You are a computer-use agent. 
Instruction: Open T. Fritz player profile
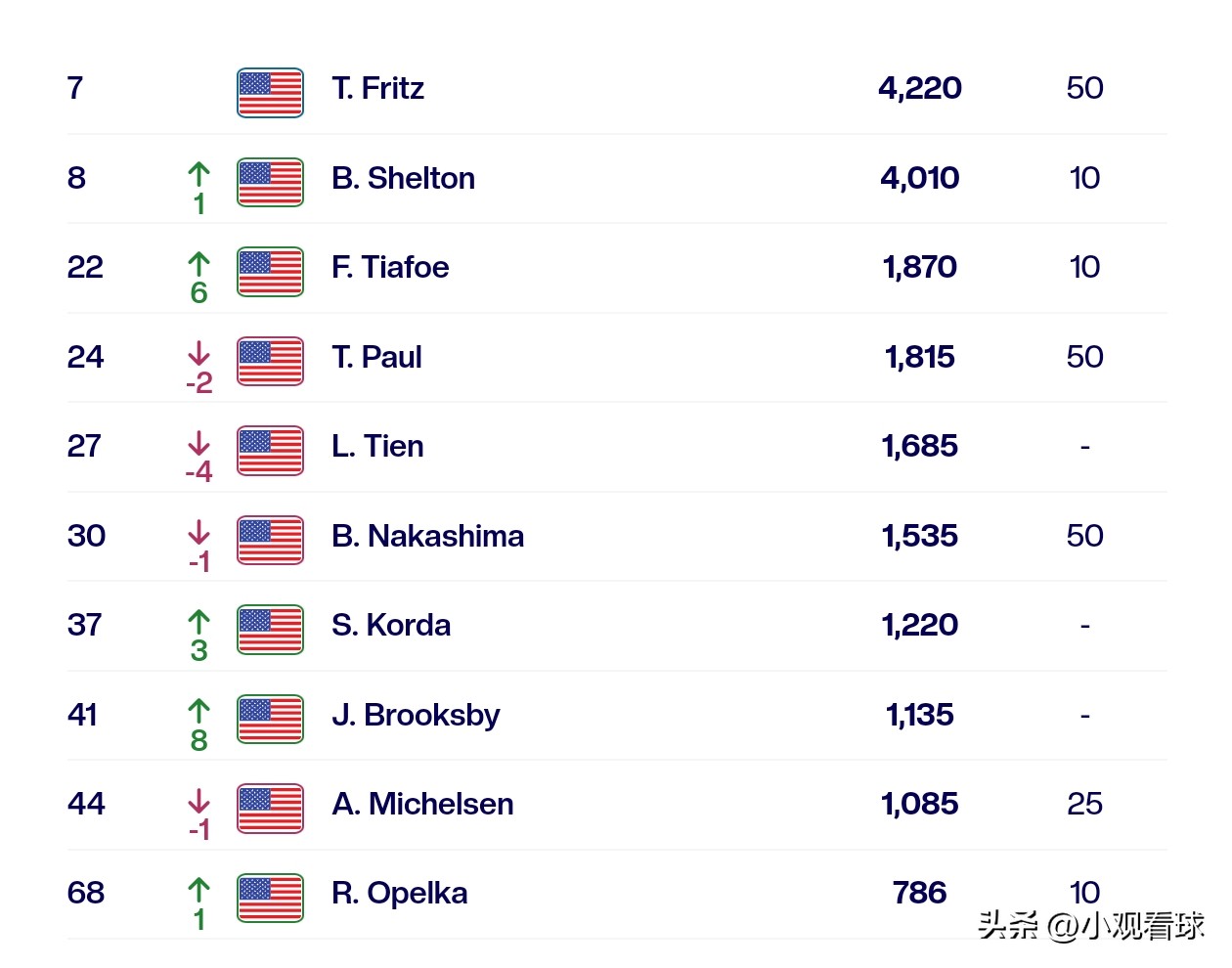coord(377,89)
